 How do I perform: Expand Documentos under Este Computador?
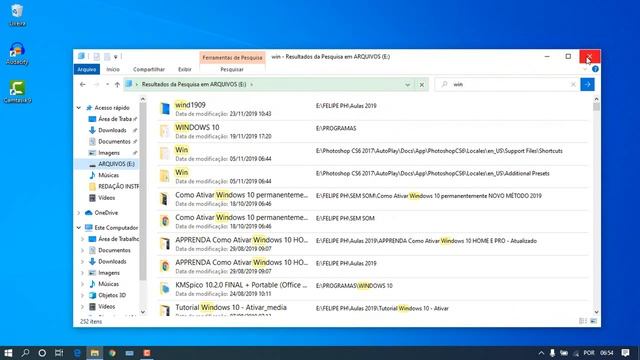[x=83, y=250]
